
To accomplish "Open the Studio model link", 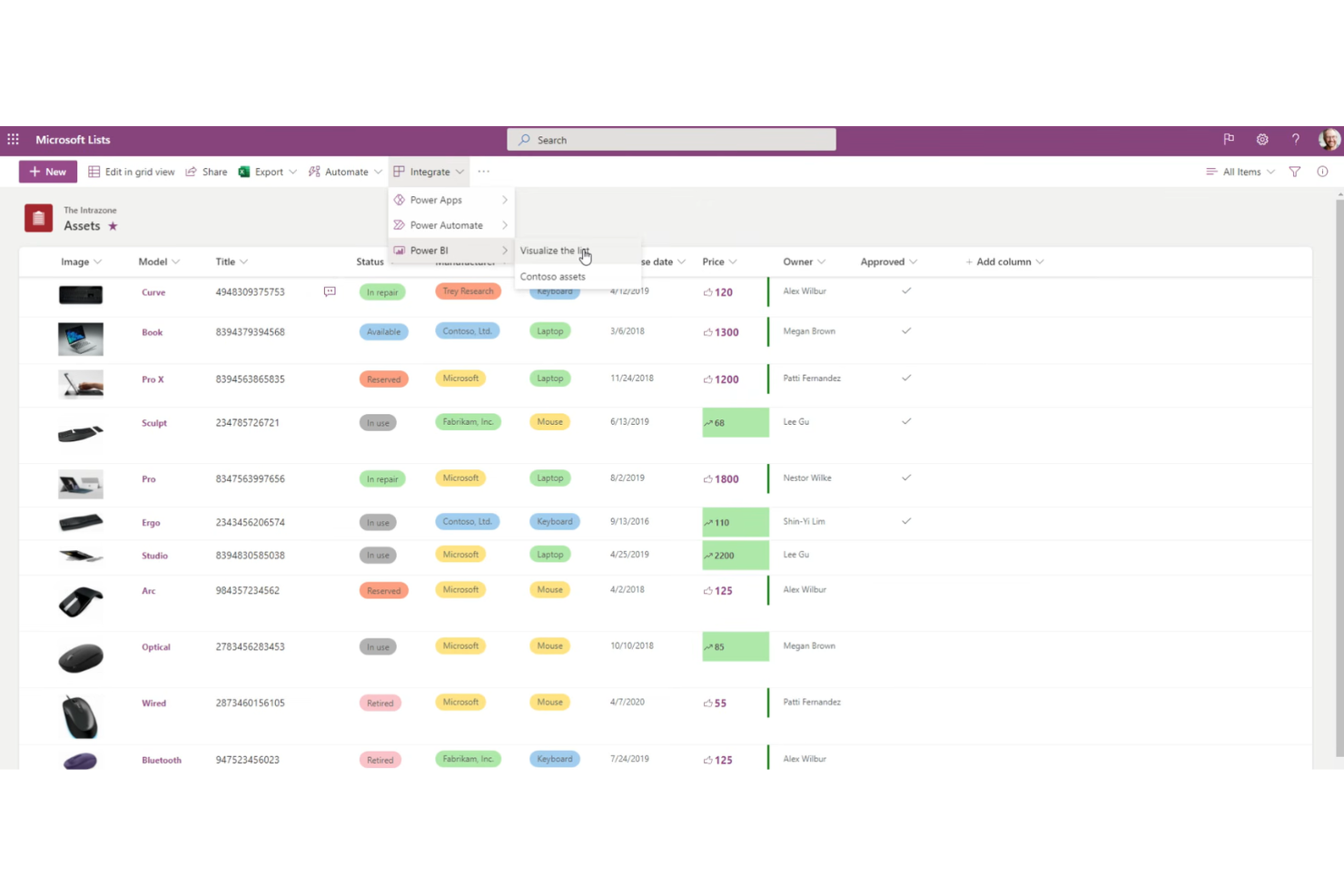I will 154,556.
